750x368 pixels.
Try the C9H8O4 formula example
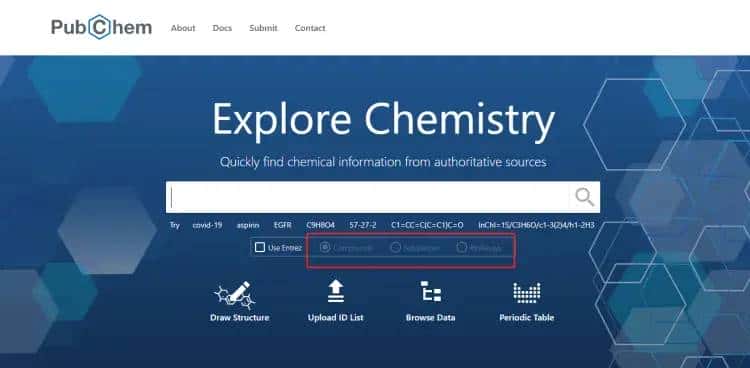click(x=320, y=224)
